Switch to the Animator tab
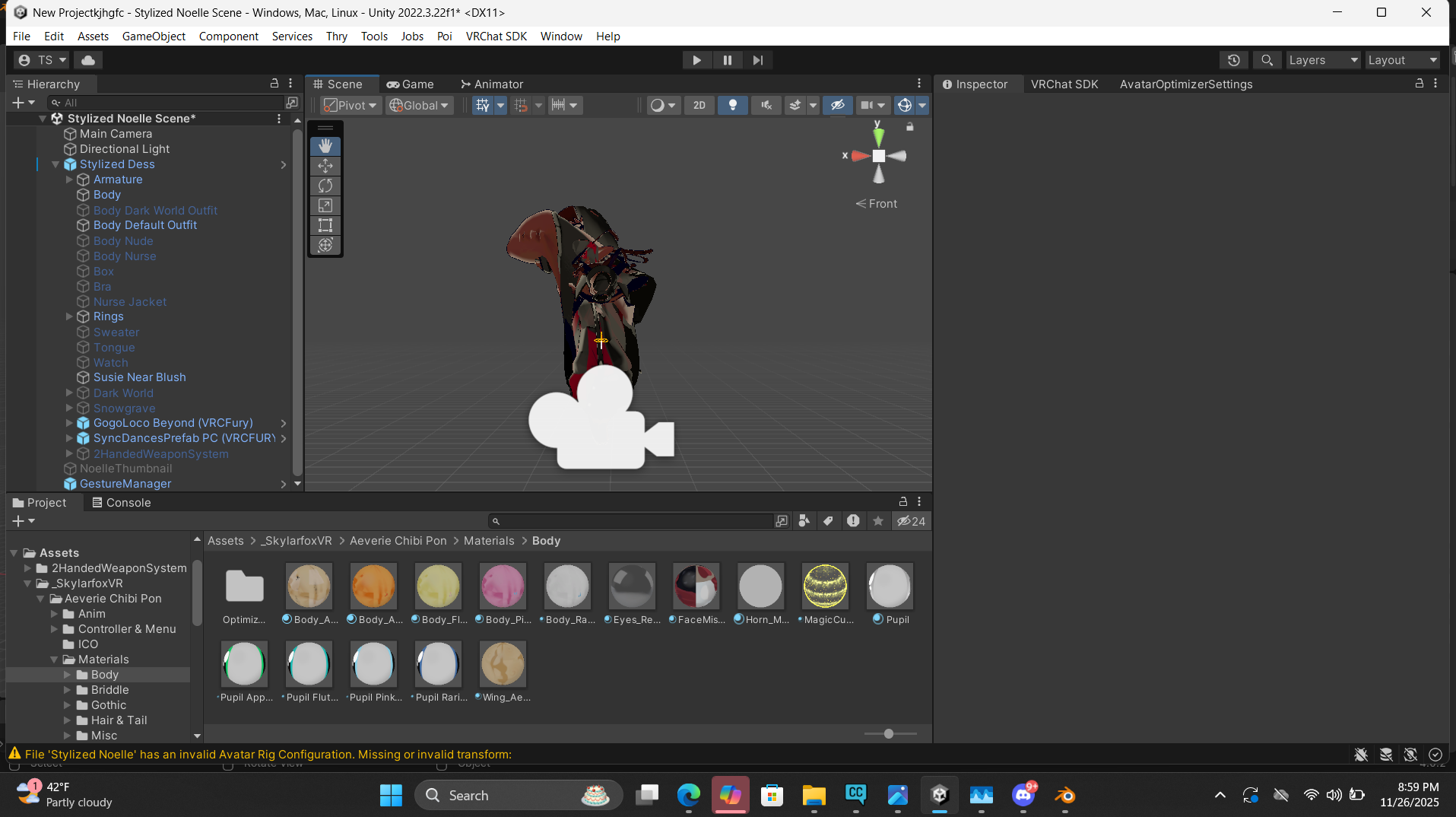 492,84
